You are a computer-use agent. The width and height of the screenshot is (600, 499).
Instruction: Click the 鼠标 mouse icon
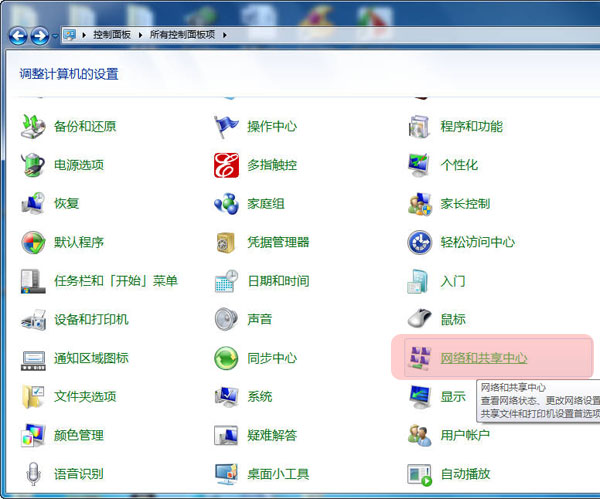point(420,320)
